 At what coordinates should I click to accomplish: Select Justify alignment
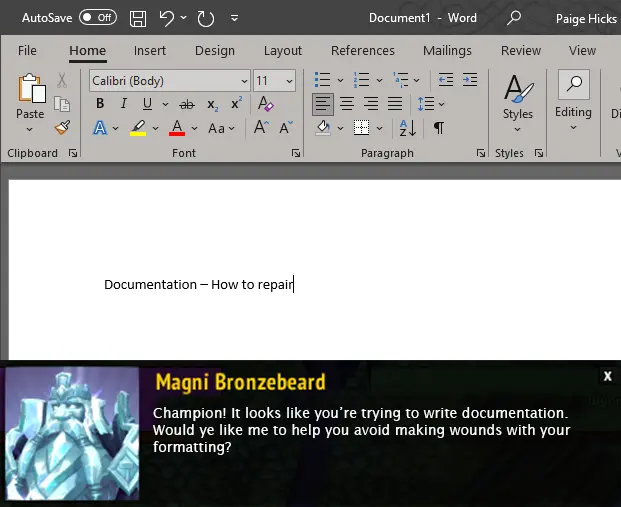click(x=395, y=104)
